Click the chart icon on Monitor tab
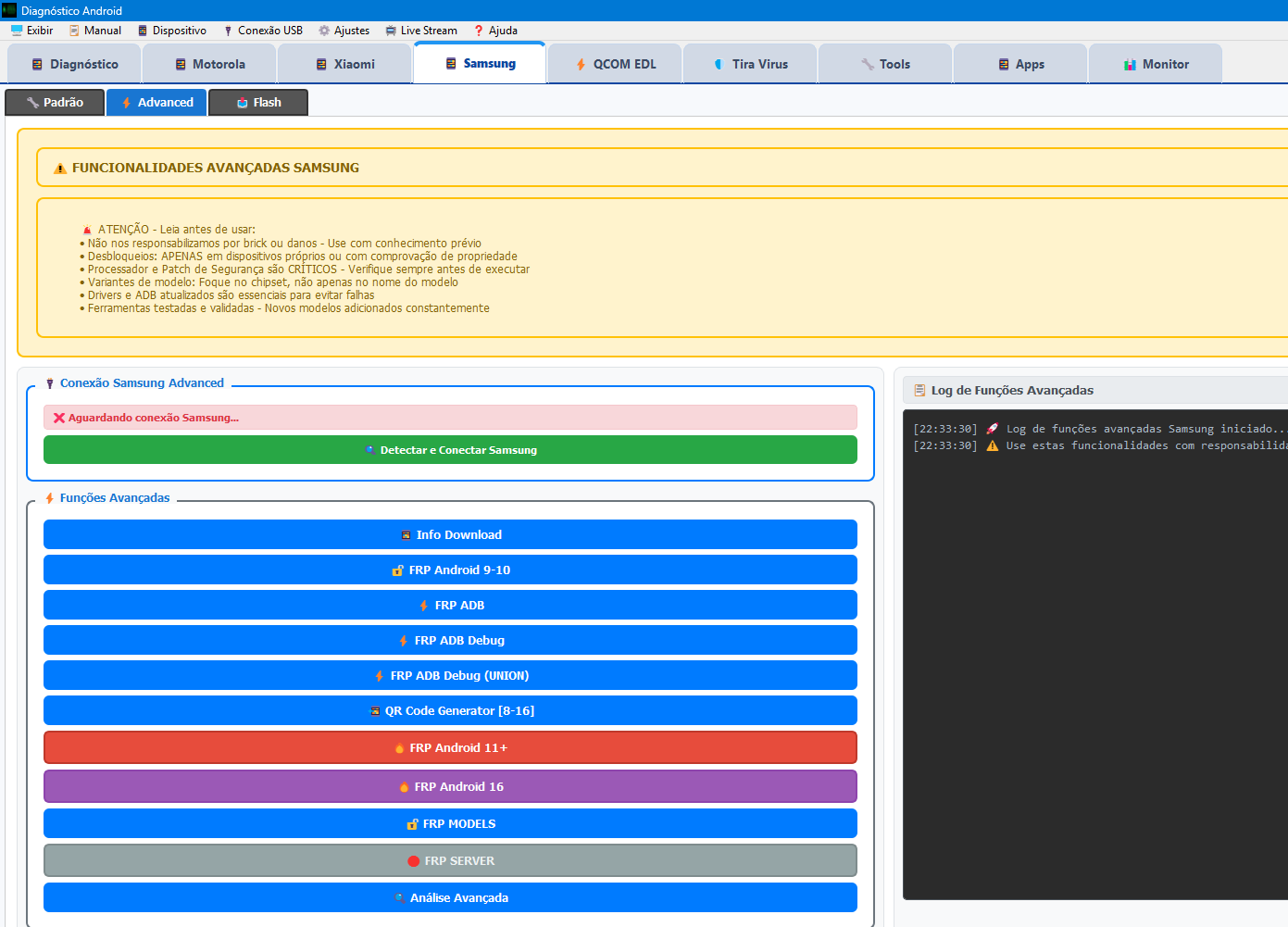 click(1130, 64)
